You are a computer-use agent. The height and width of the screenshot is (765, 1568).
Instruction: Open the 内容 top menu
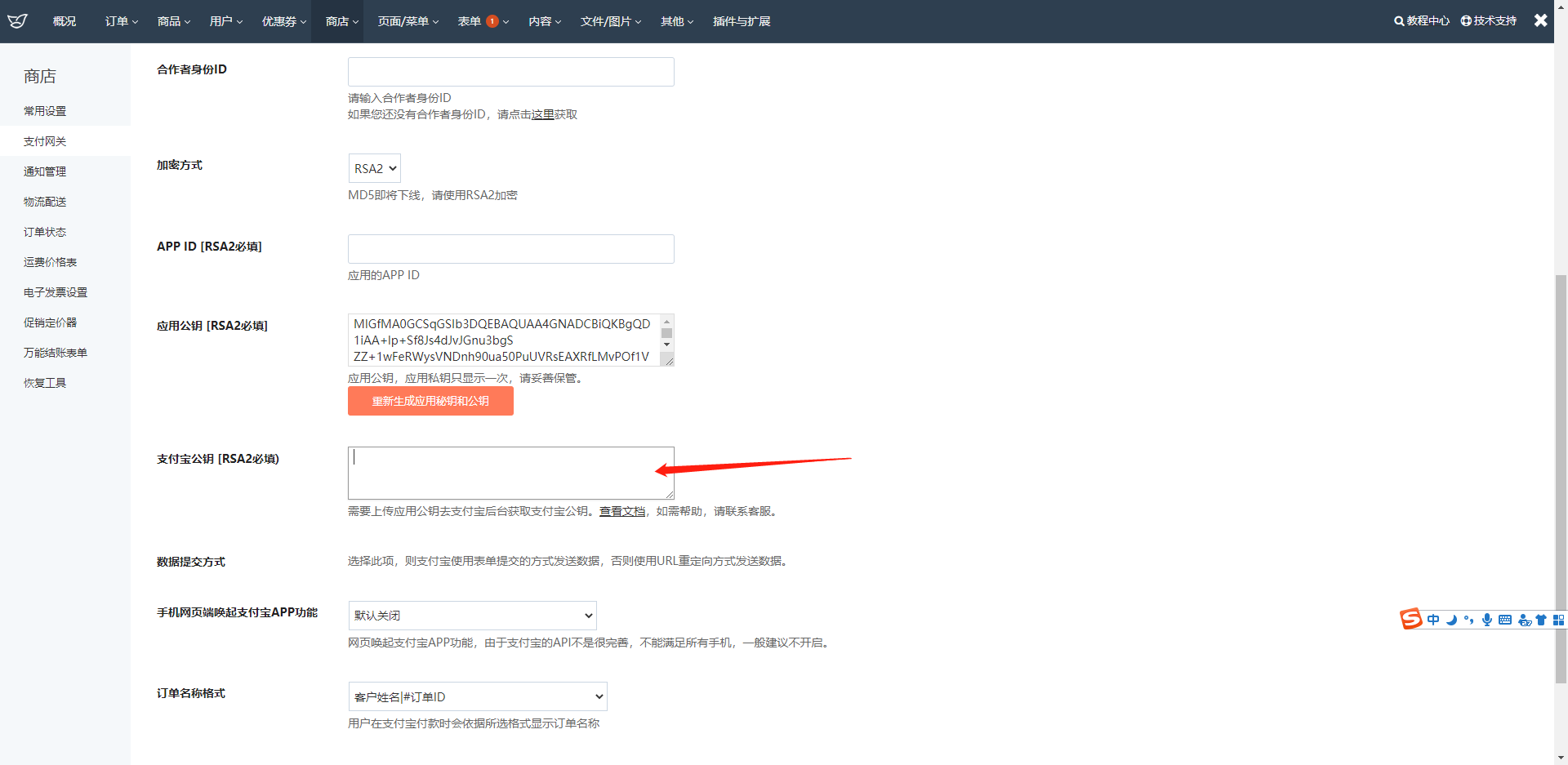[x=545, y=21]
